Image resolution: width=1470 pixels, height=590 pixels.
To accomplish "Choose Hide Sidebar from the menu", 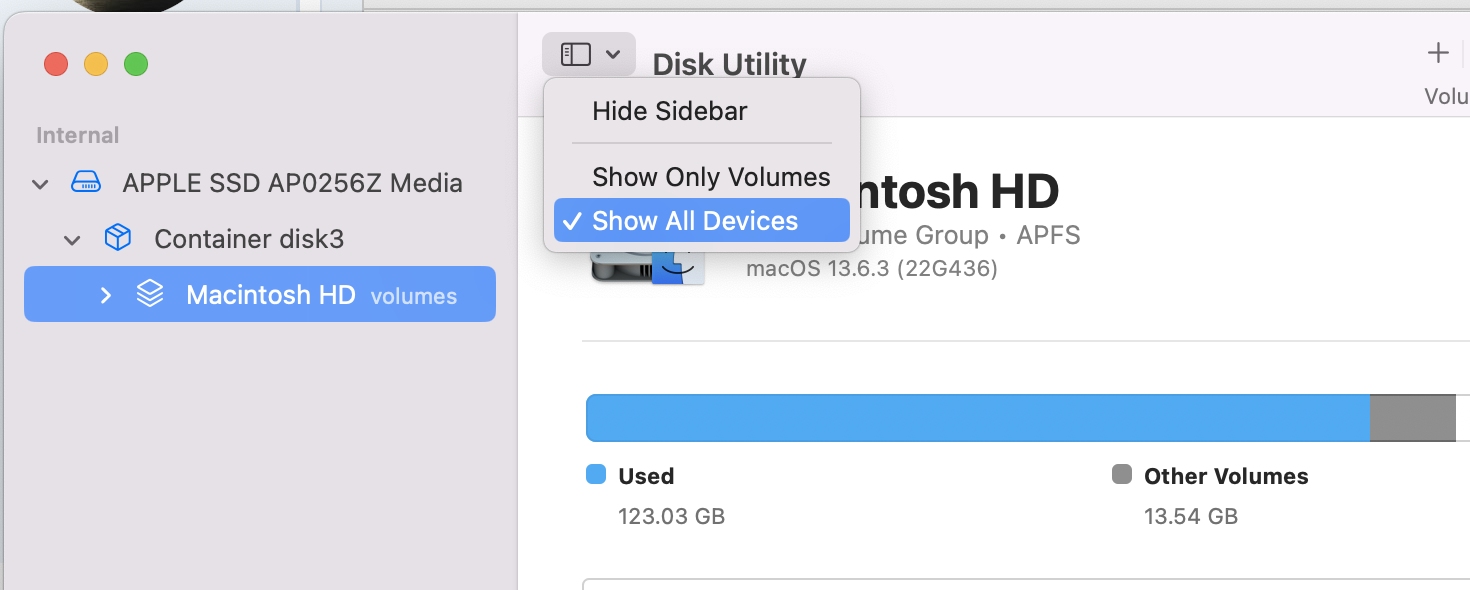I will [669, 111].
